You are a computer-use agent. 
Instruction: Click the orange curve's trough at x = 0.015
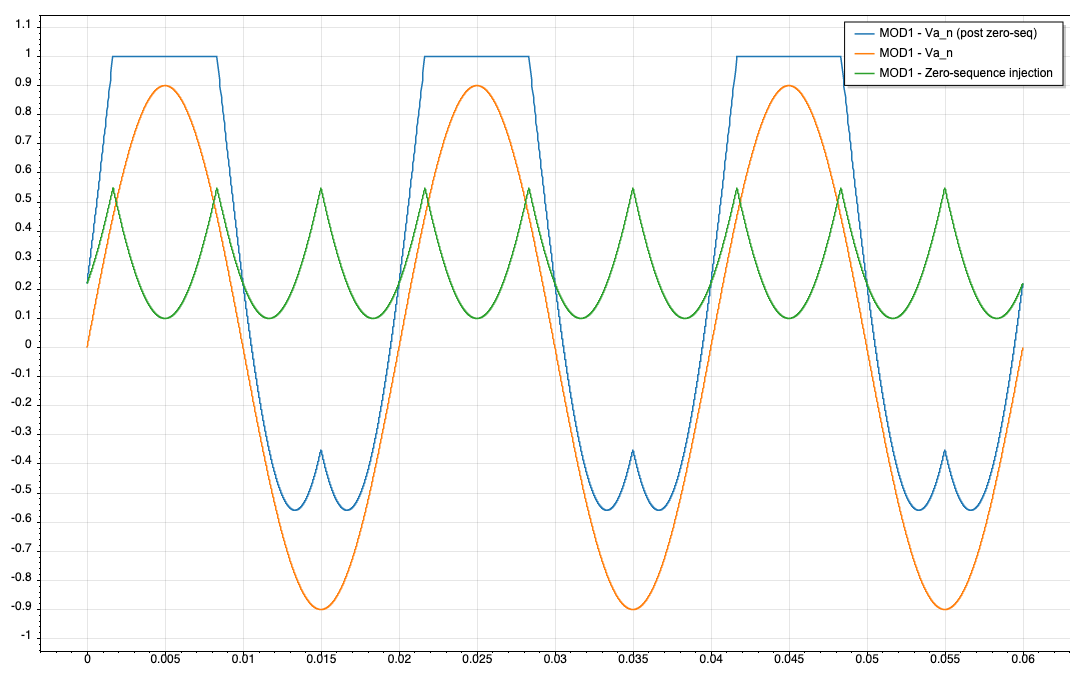[x=321, y=609]
